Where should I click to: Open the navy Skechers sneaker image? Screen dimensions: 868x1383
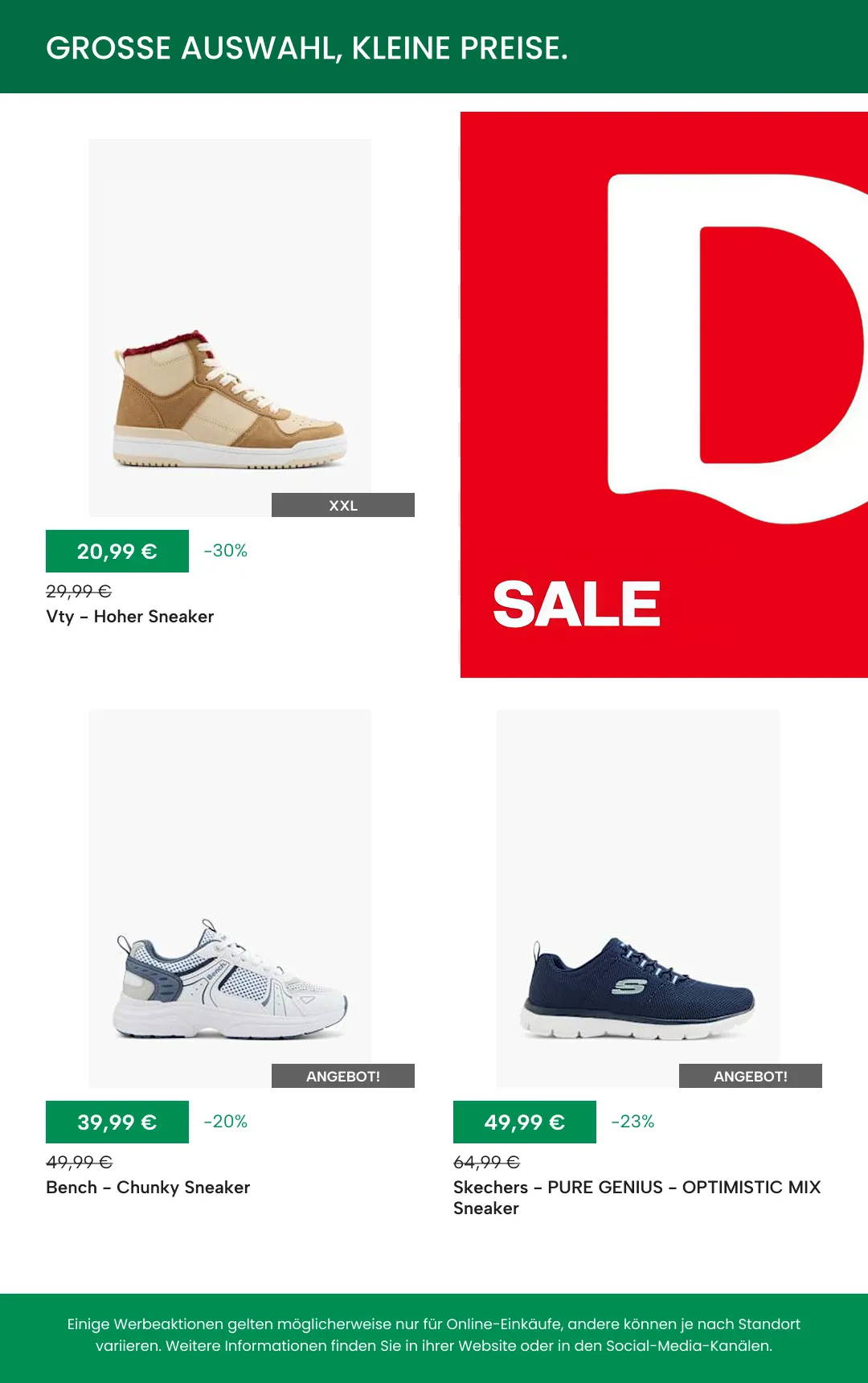(638, 899)
